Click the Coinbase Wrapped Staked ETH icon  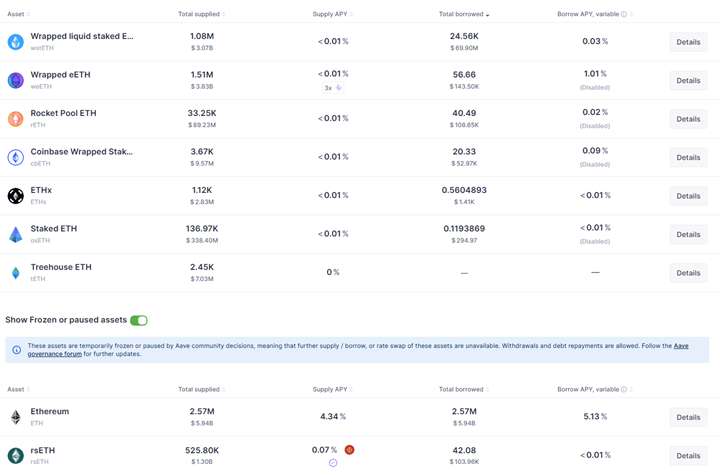click(x=16, y=158)
